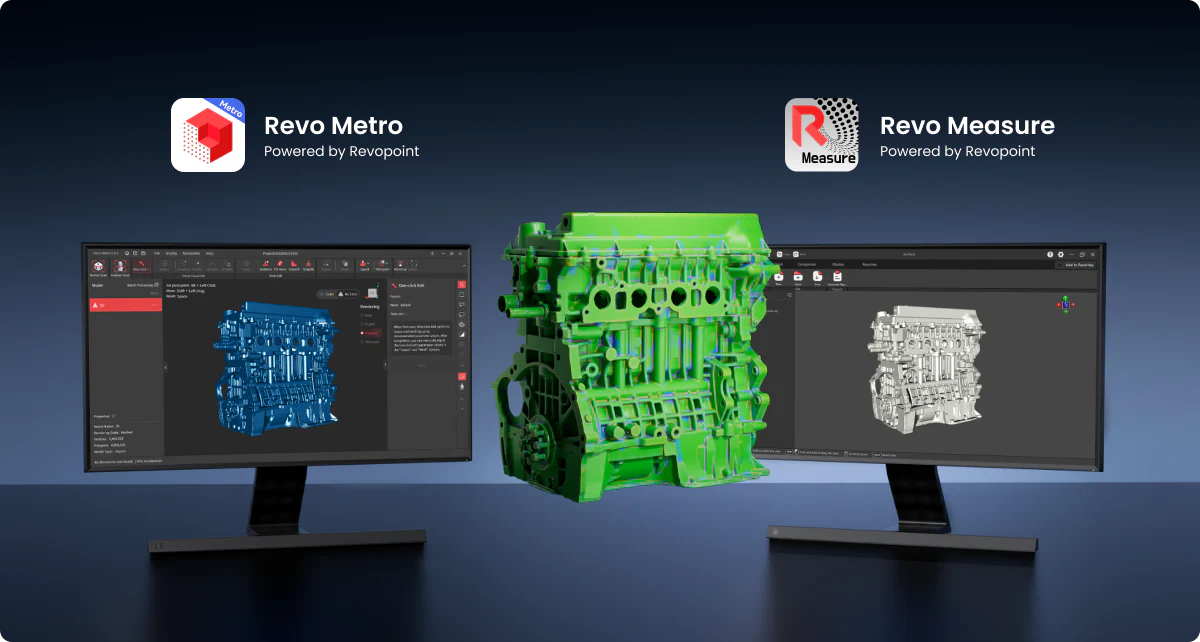The image size is (1200, 642).
Task: Run Fusion in Revo Metro toolbar
Action: [164, 266]
